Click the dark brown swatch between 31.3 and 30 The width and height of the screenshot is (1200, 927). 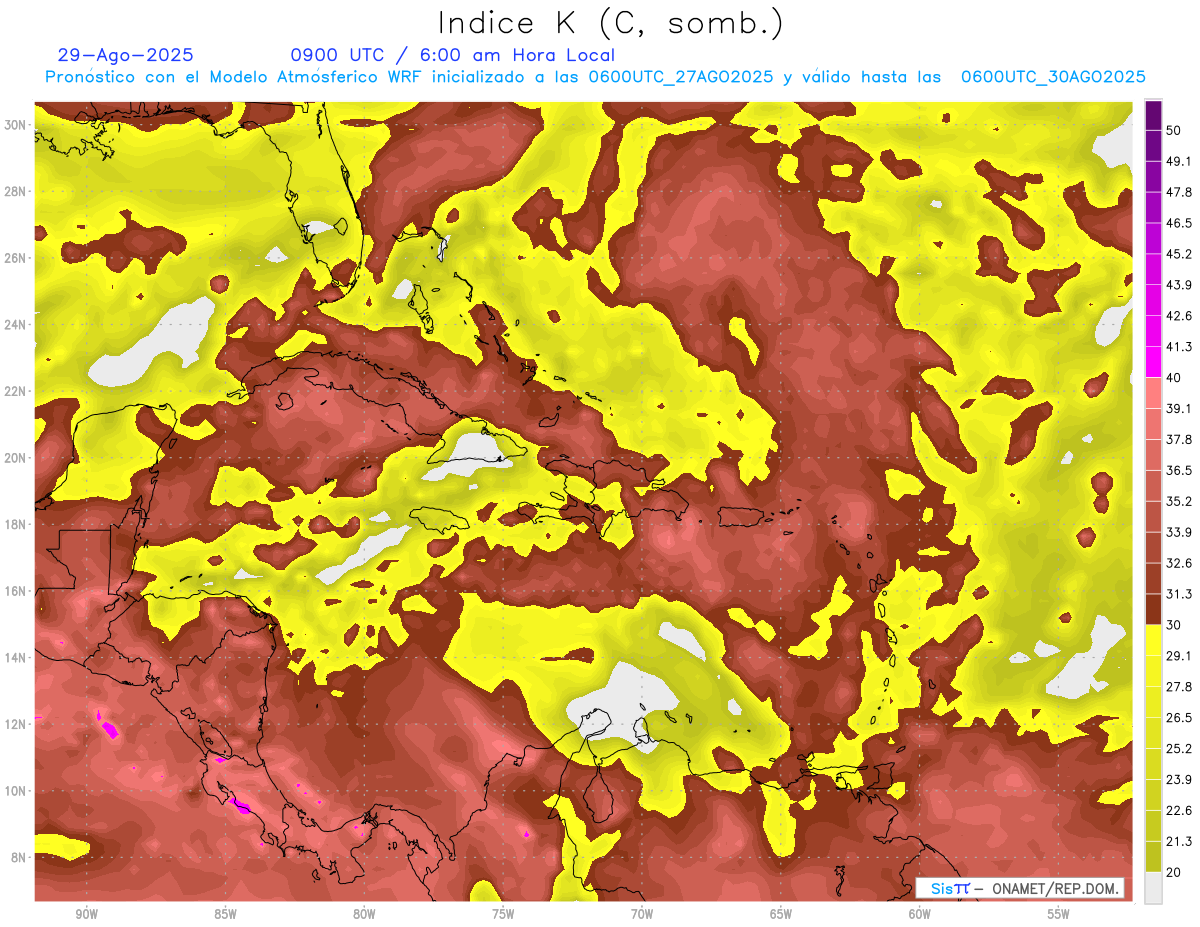[1153, 609]
